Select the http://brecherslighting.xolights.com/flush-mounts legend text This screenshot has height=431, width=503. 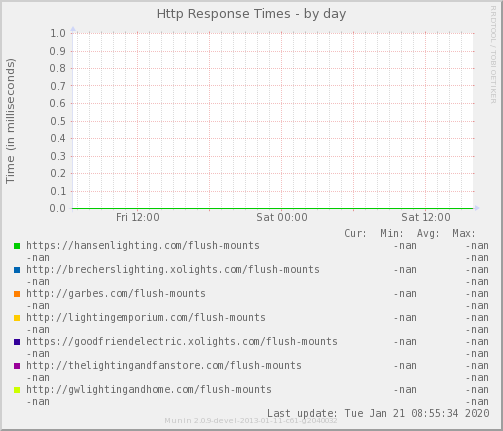point(173,270)
